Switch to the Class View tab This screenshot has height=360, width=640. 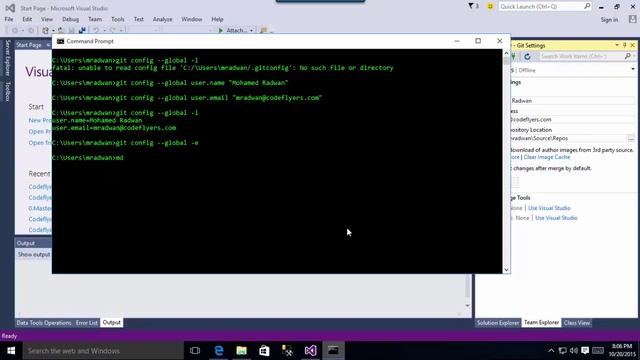tap(577, 323)
